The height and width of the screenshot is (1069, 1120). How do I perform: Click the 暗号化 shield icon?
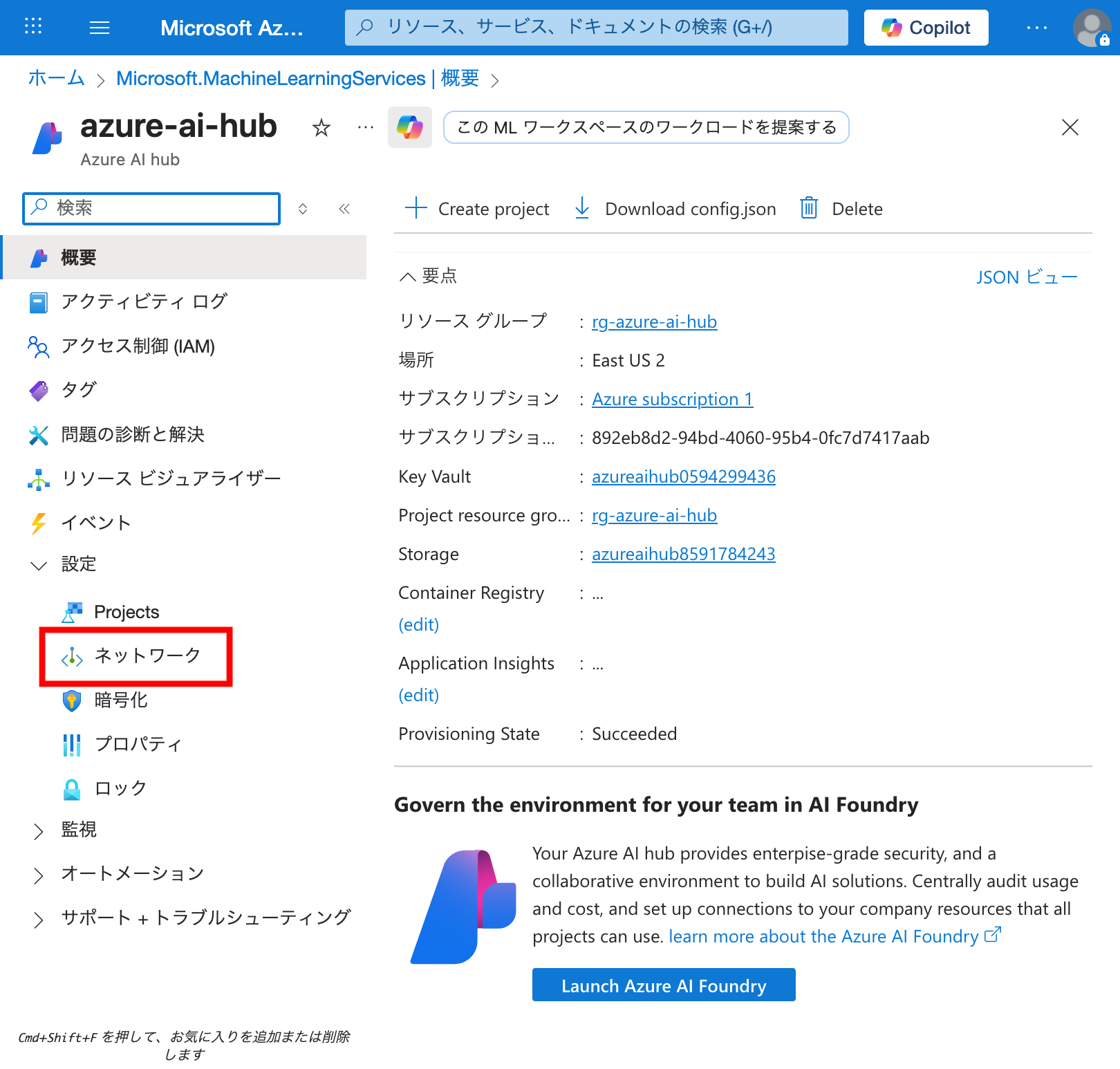(72, 700)
